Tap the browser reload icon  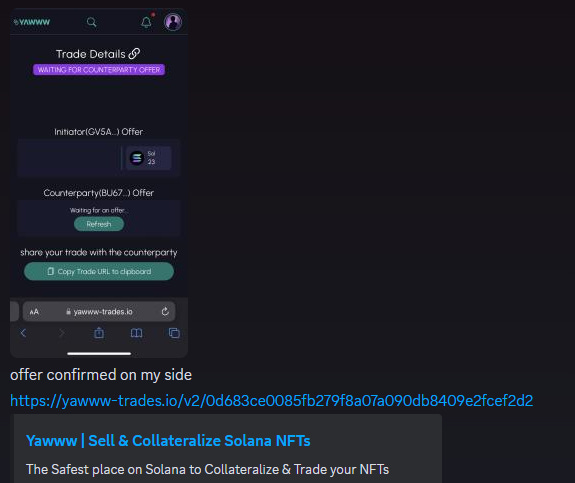tap(165, 311)
